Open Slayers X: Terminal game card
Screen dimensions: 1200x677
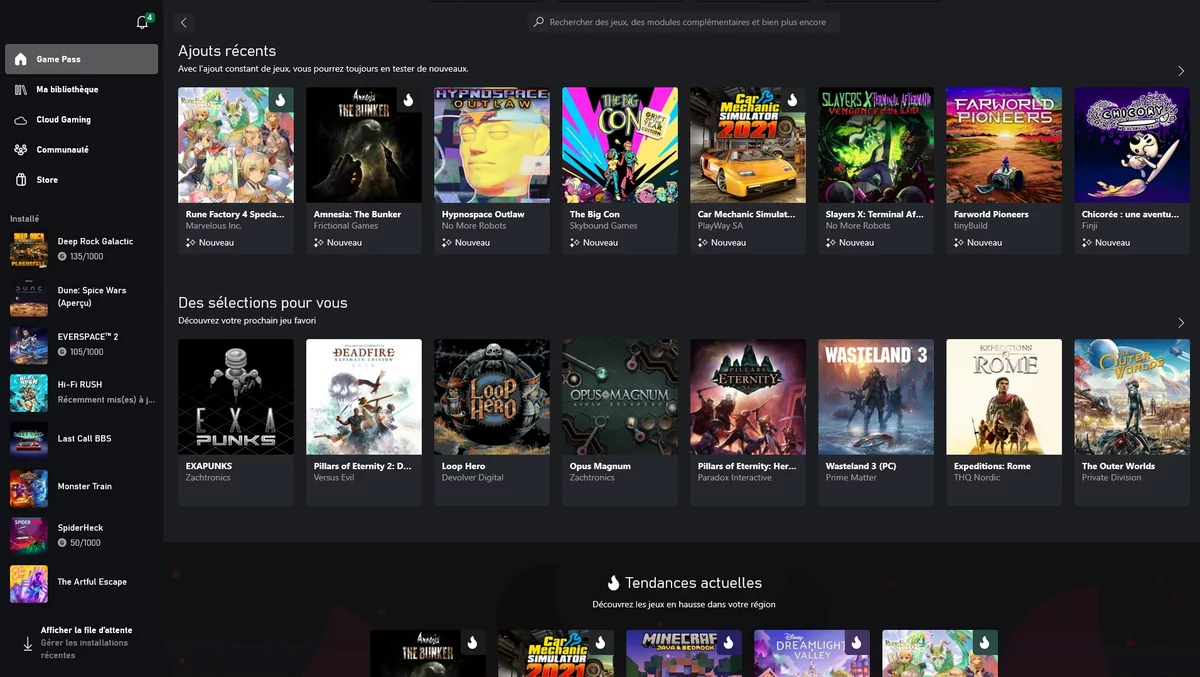876,170
